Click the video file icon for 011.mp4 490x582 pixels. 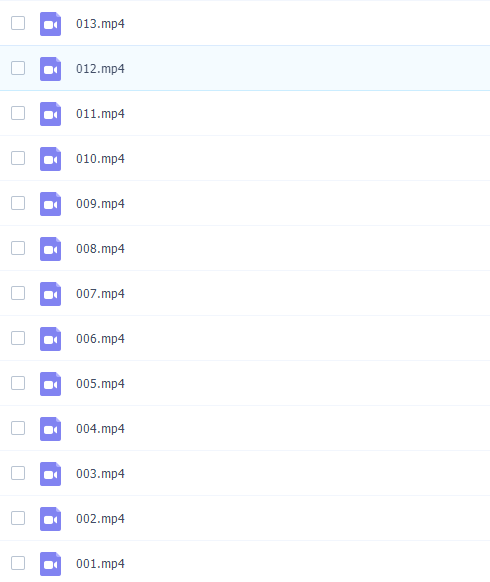50,114
